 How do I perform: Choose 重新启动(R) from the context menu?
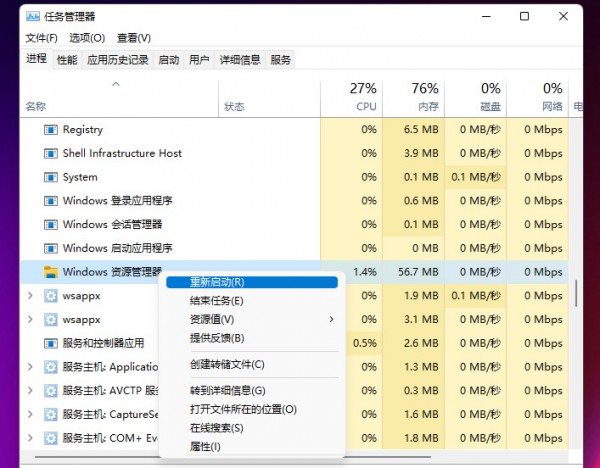click(x=217, y=282)
